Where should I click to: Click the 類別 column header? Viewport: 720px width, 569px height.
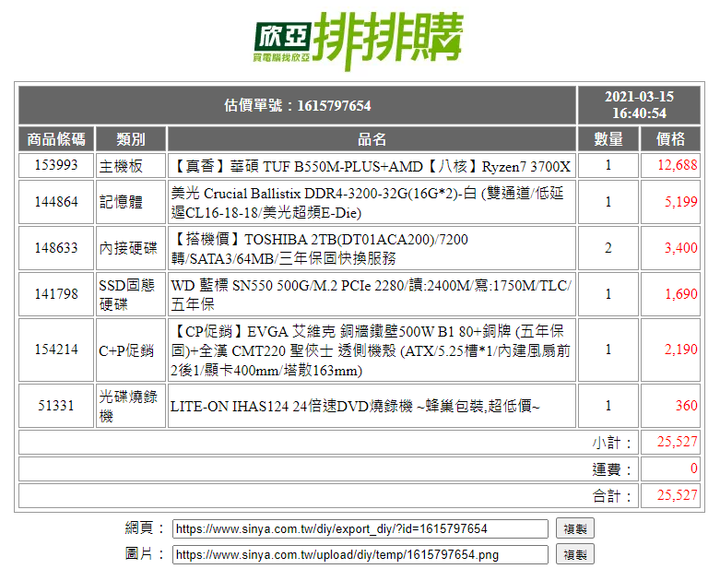tap(130, 139)
